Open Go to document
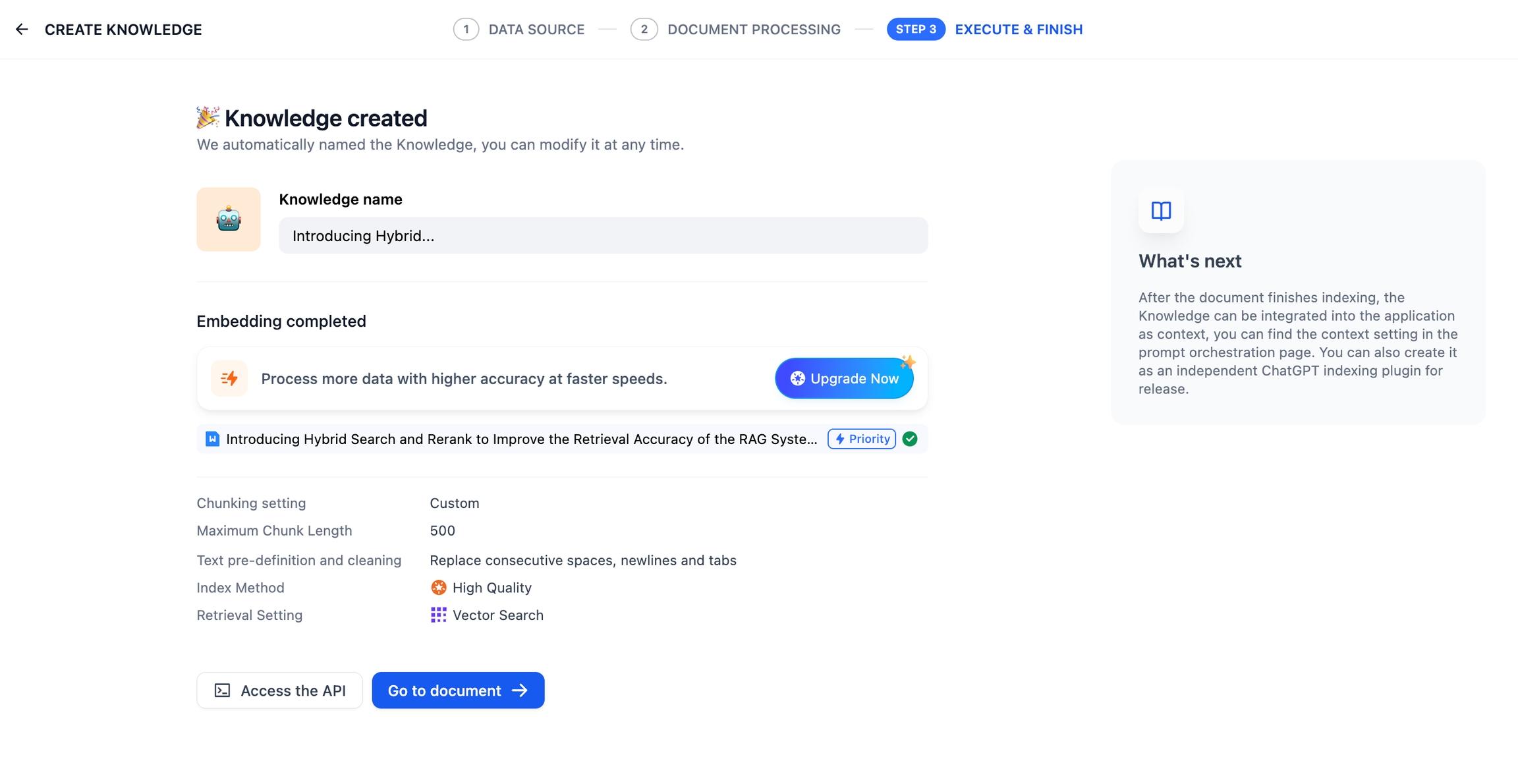 pyautogui.click(x=445, y=690)
